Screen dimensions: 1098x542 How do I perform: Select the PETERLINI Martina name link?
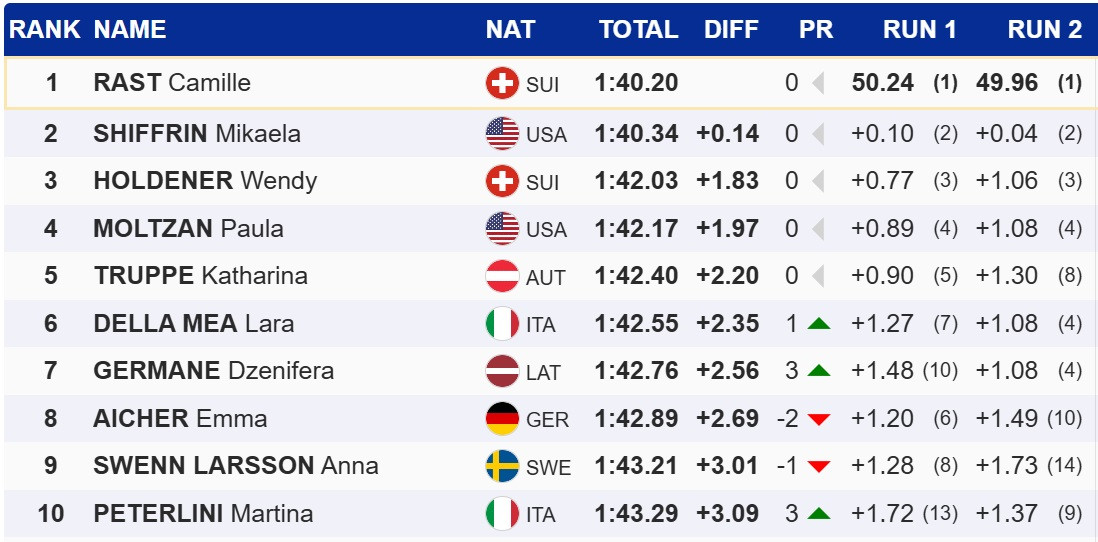203,514
